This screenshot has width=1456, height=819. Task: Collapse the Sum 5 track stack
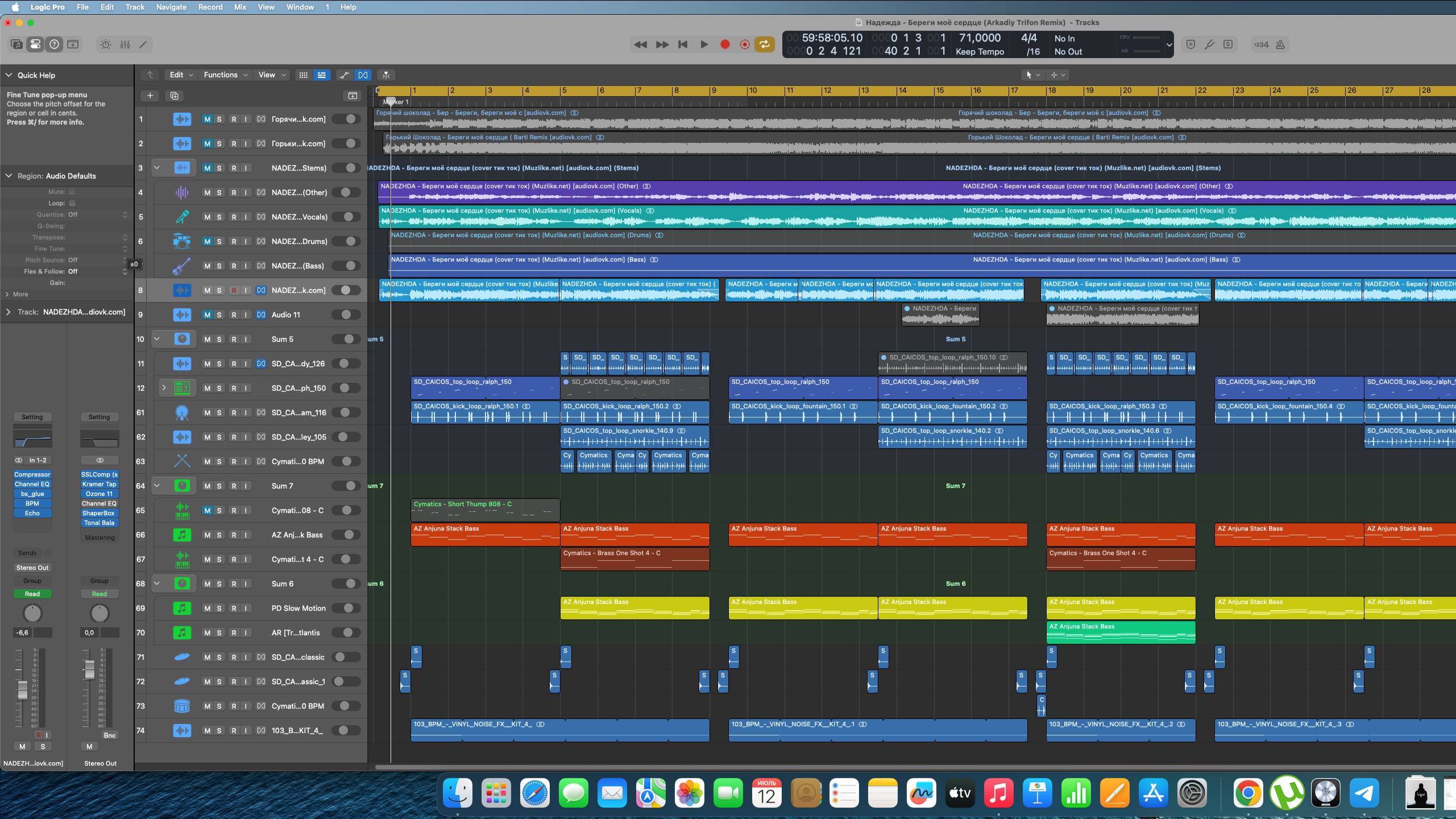click(x=157, y=339)
